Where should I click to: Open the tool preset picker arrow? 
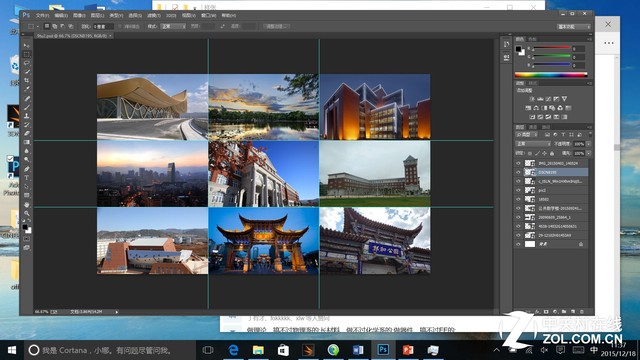[38, 26]
